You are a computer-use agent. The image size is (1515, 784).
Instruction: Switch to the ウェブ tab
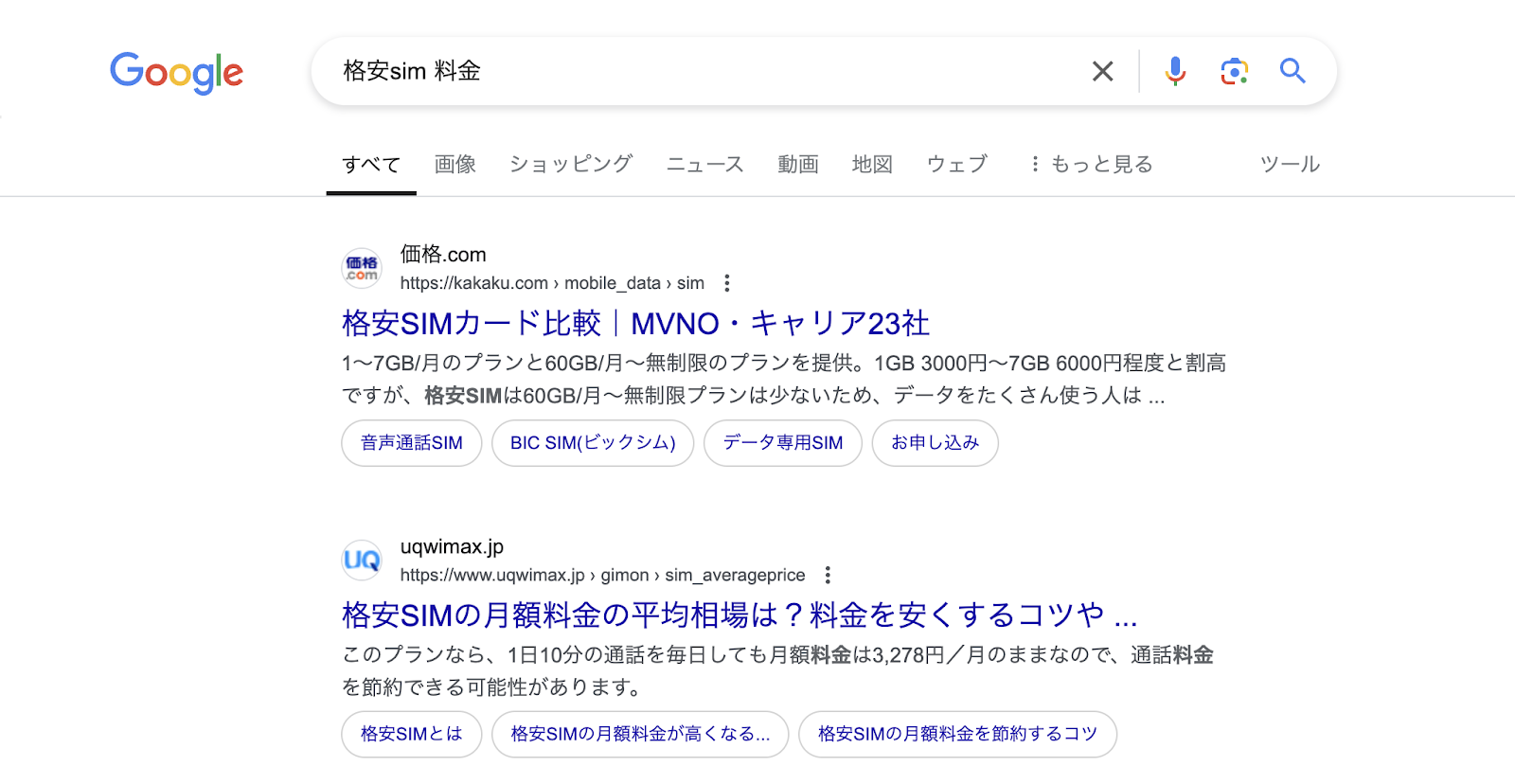point(957,165)
